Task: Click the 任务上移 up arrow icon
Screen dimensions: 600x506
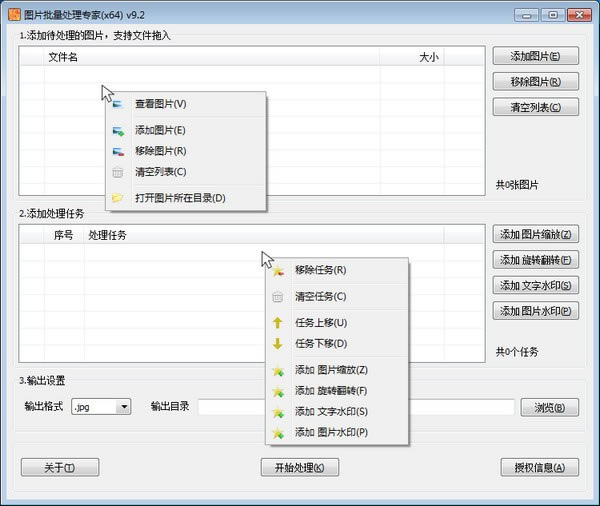Action: click(277, 323)
